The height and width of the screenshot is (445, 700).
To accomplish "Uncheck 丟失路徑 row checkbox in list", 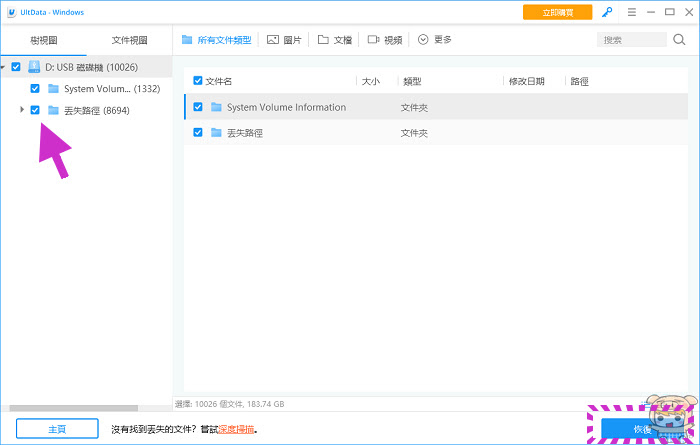I will [x=198, y=132].
